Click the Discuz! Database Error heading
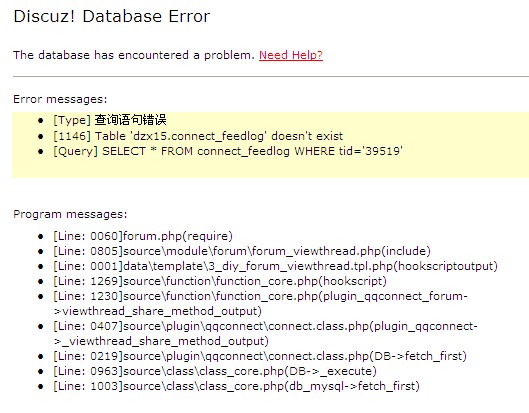 (x=112, y=16)
